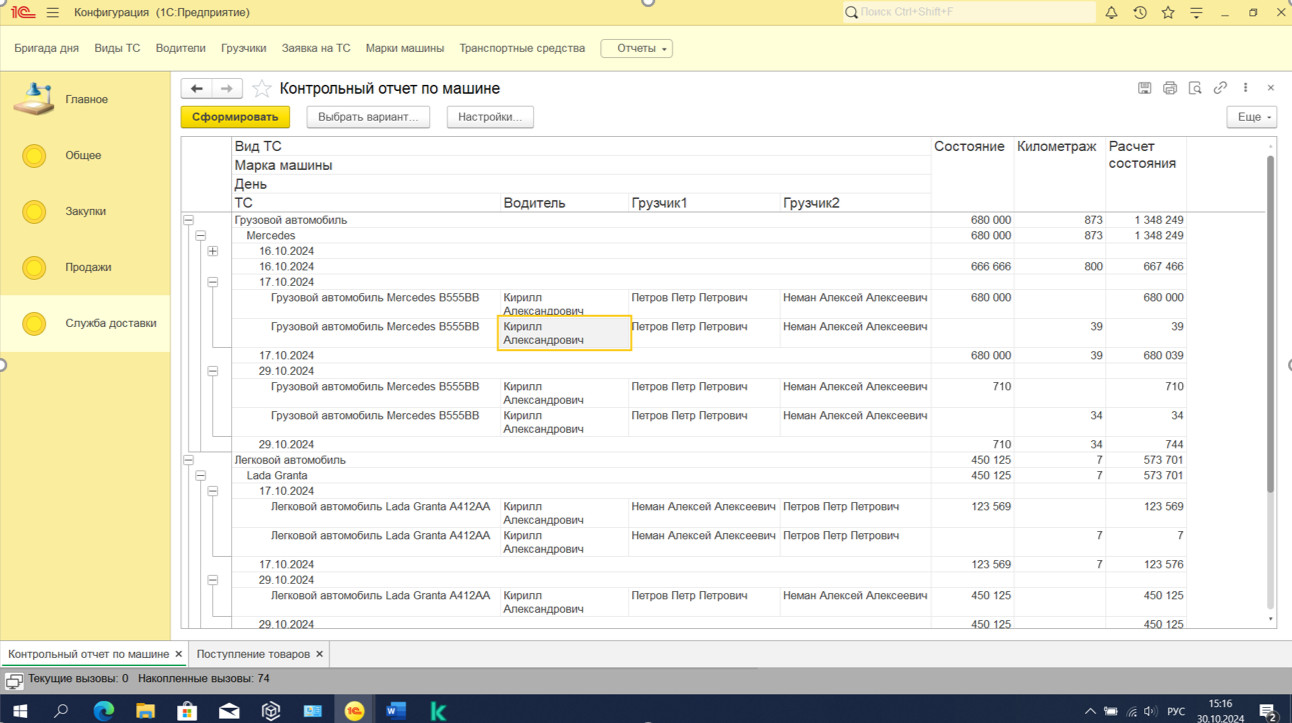Open the Отчеты dropdown menu
This screenshot has width=1292, height=723.
click(636, 48)
